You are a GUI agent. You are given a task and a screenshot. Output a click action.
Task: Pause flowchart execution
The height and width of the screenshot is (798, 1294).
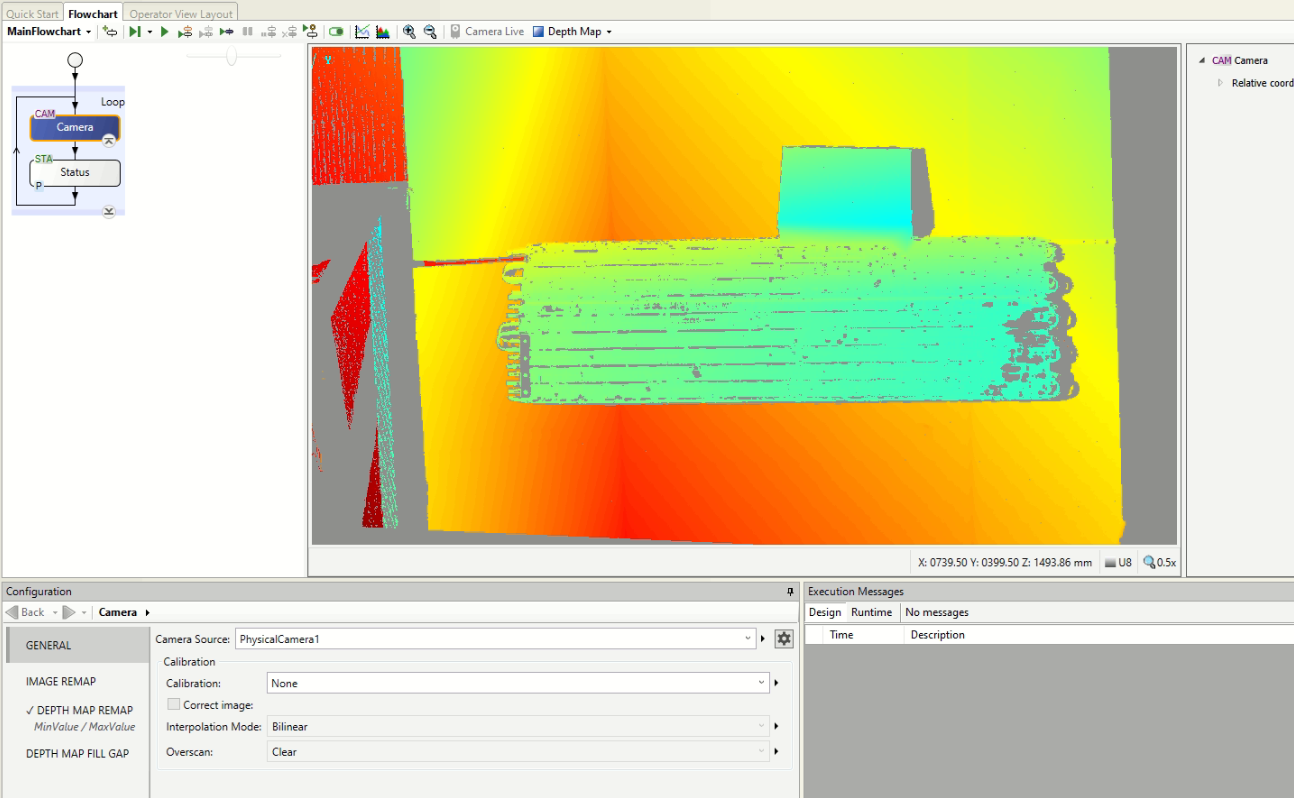(x=247, y=31)
